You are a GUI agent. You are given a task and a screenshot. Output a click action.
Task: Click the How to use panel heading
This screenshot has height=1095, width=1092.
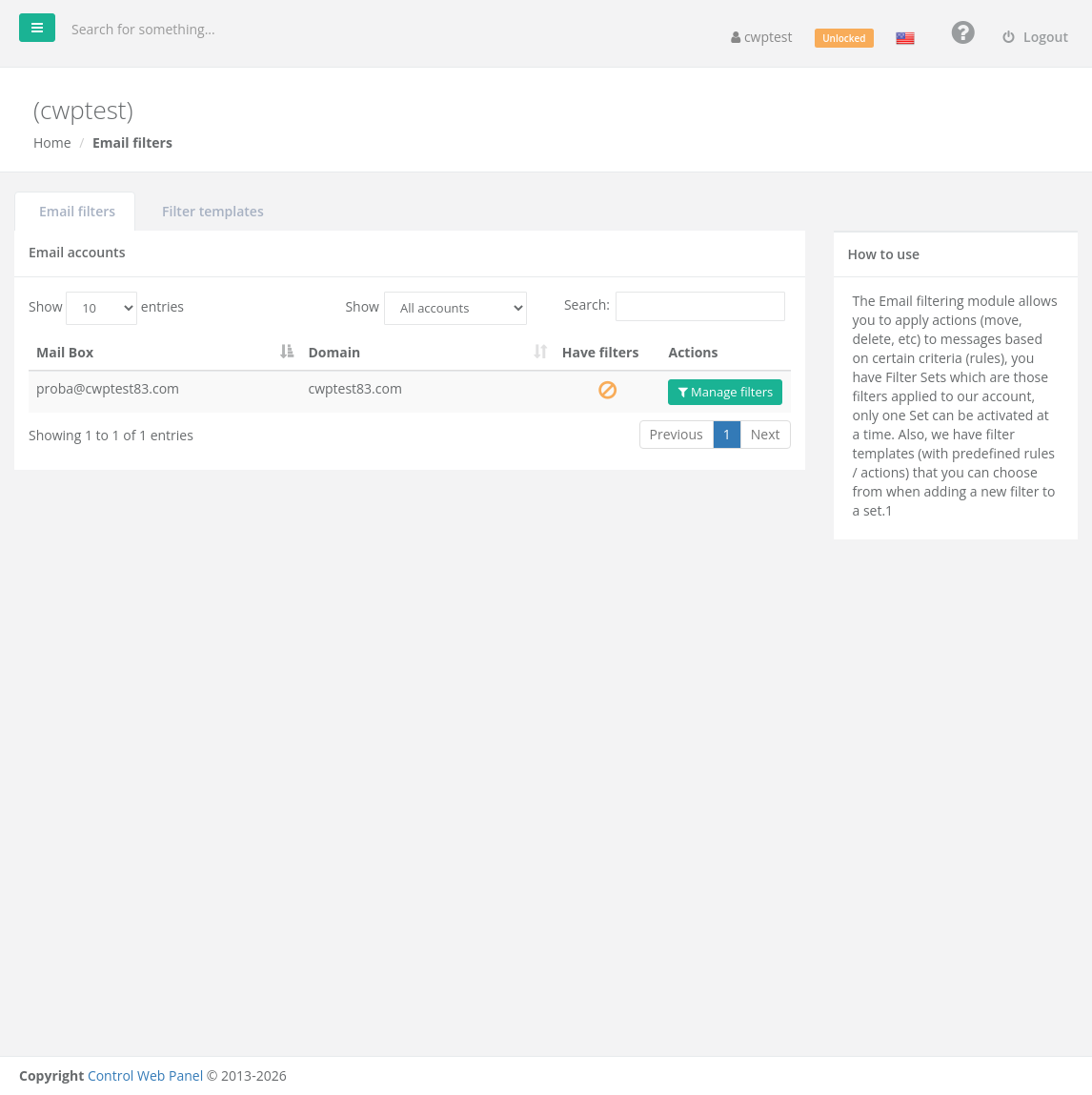(x=883, y=254)
